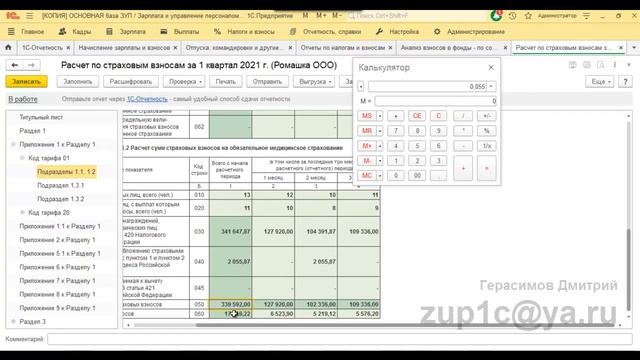The height and width of the screenshot is (360, 640).
Task: Open the calculator display history dropdown
Action: [491, 87]
